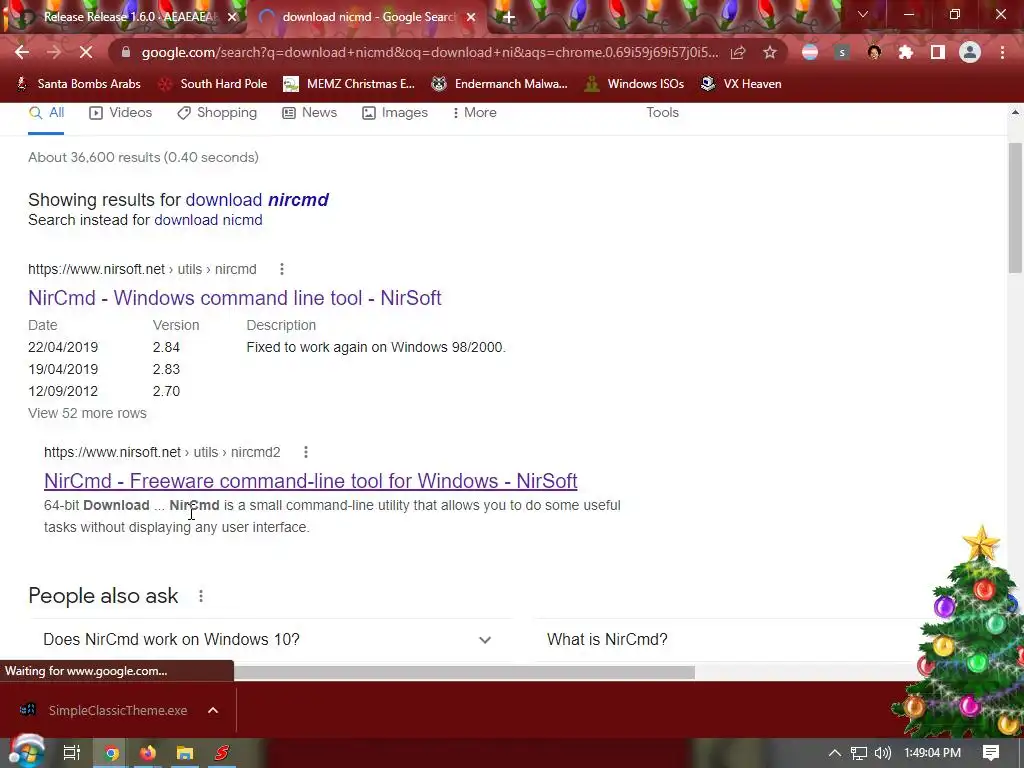Open the Windows ISOs bookmark
The image size is (1024, 768).
(x=634, y=84)
